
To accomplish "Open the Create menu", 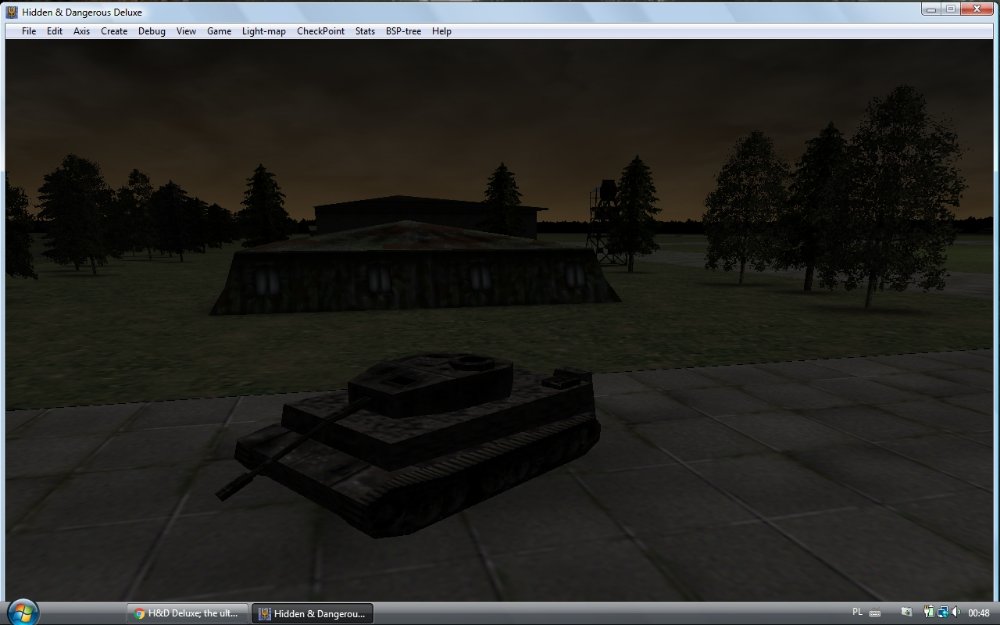I will 114,31.
